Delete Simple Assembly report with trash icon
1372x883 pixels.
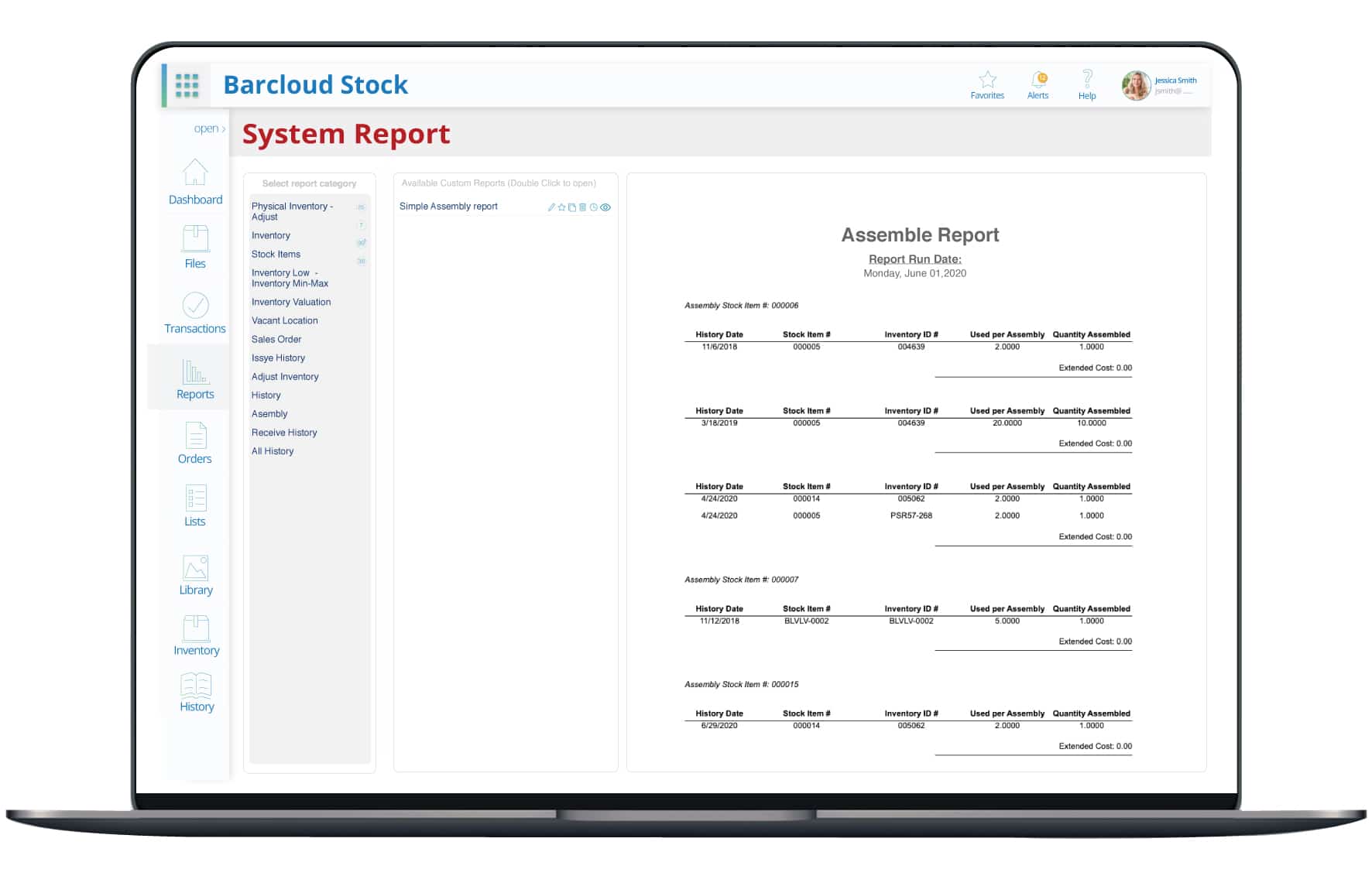click(x=582, y=207)
